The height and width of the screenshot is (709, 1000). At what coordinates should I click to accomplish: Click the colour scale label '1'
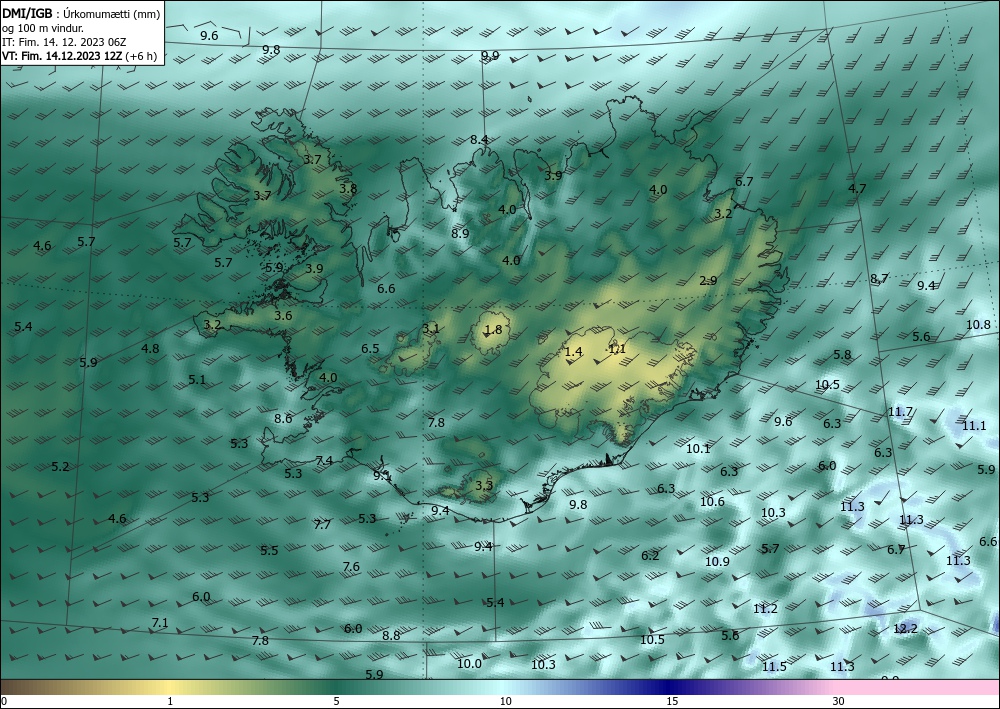point(170,701)
